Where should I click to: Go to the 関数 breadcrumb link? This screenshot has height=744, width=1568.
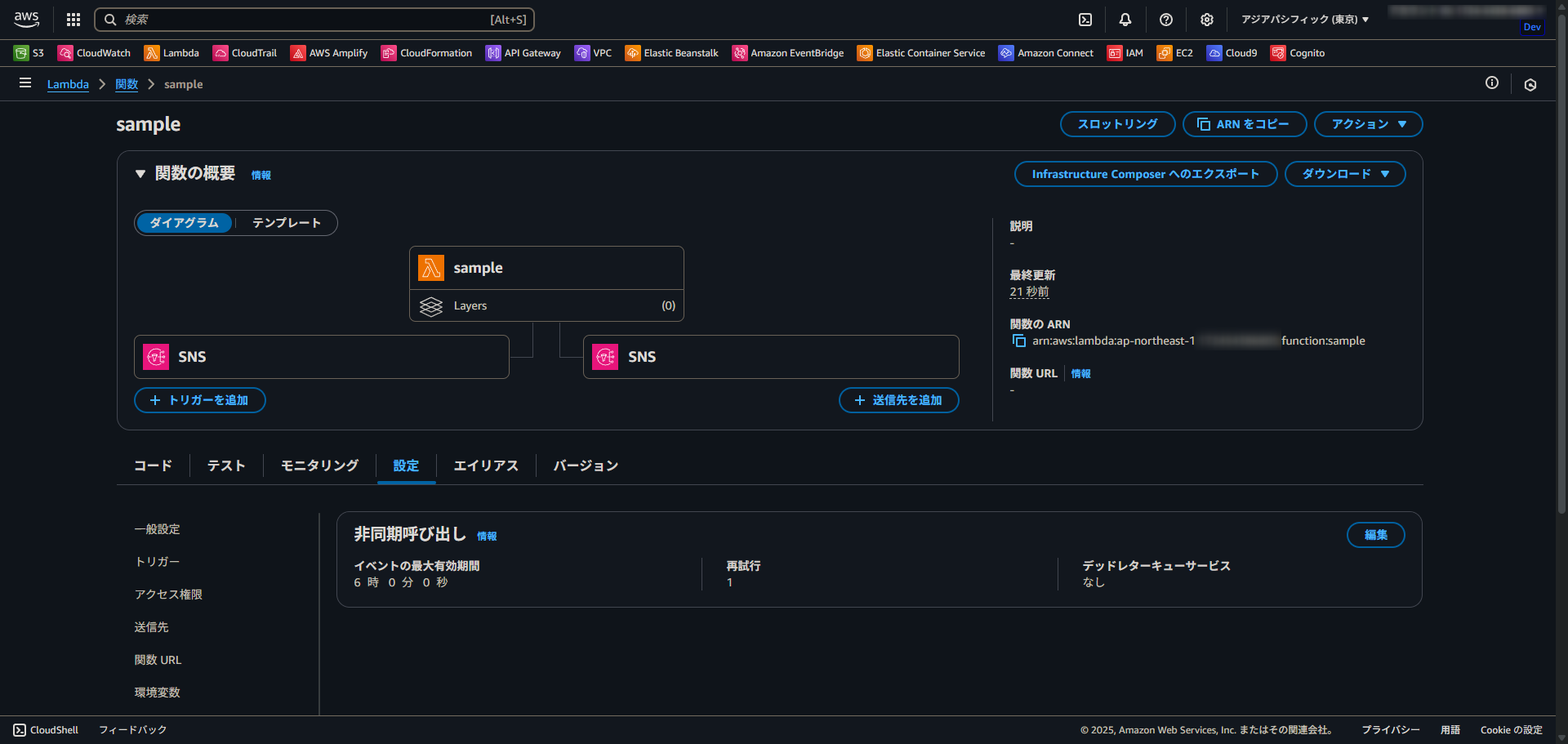point(127,84)
